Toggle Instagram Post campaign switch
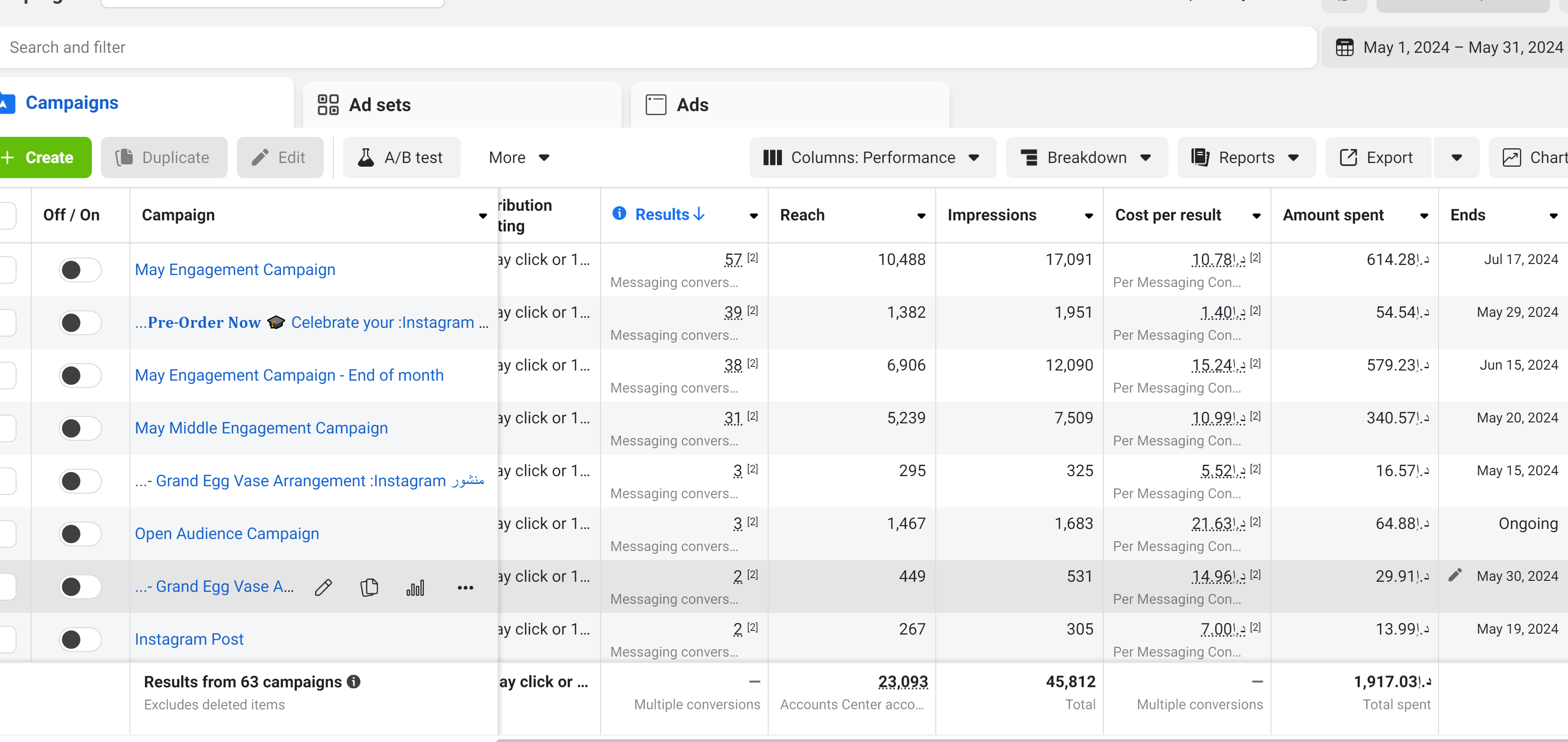 (x=80, y=639)
